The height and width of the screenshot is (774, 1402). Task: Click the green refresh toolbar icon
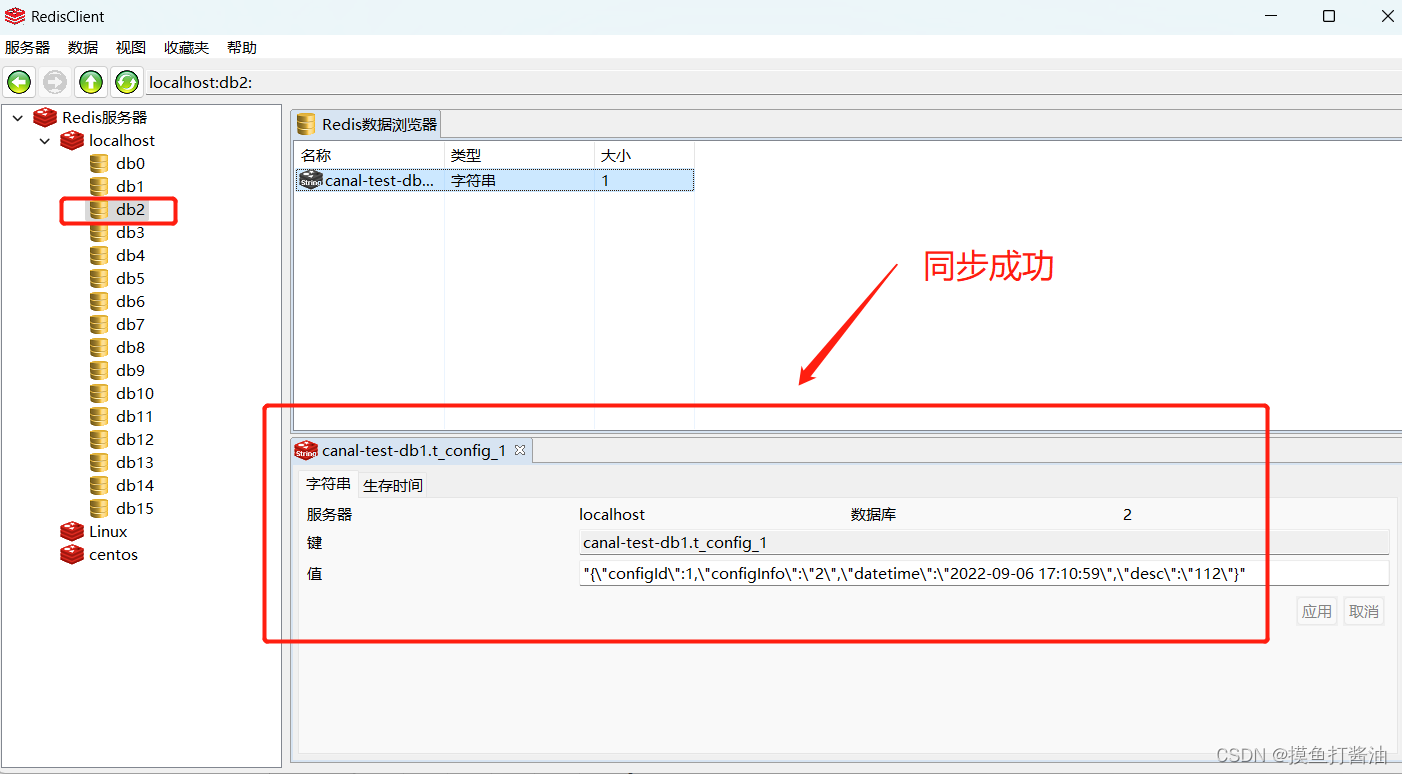coord(126,82)
